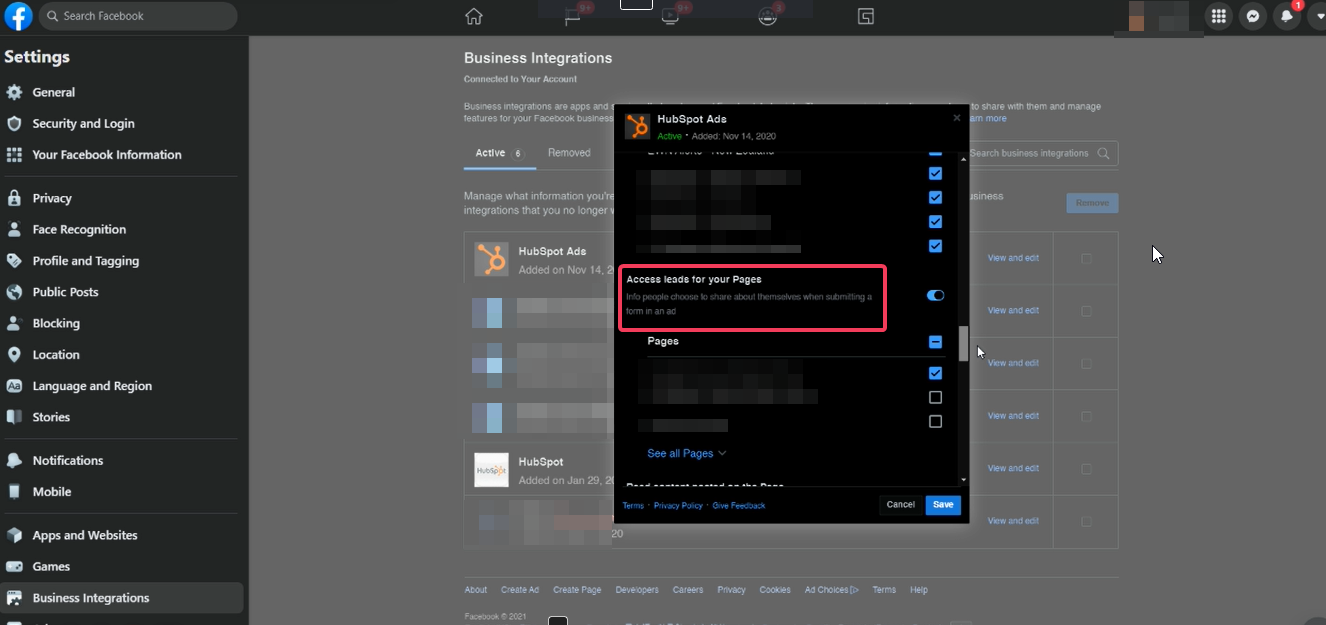Click the HubSpot Ads logo in the integrations list
Screen dimensions: 1326x625
(491, 259)
